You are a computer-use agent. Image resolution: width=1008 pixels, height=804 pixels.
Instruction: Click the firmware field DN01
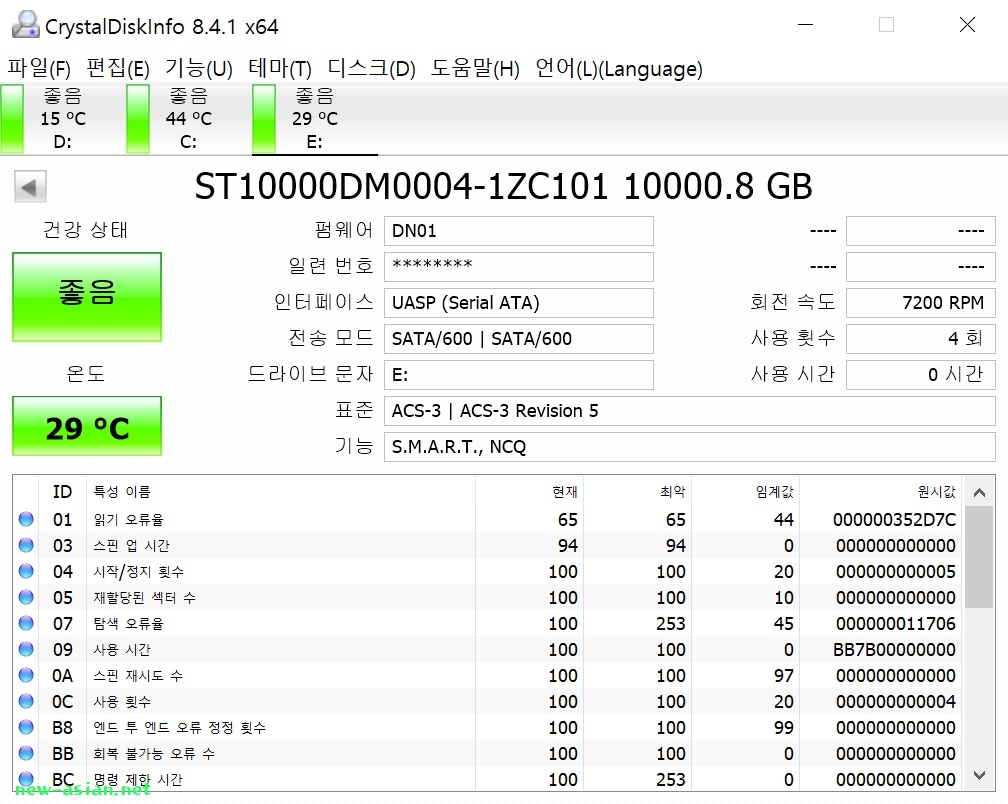click(x=519, y=231)
